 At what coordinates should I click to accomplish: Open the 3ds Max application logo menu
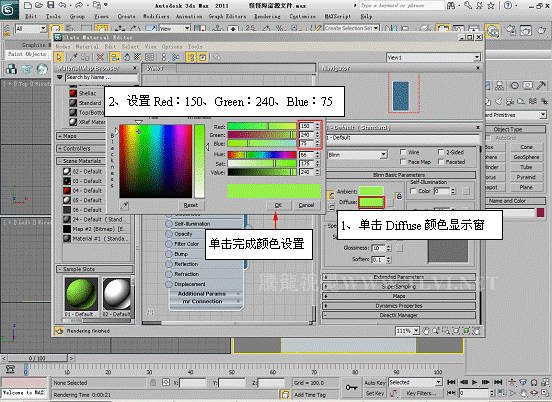click(9, 10)
